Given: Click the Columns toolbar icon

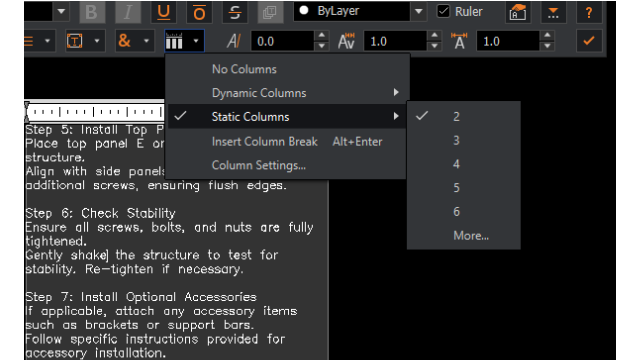Looking at the screenshot, I should click(x=174, y=41).
